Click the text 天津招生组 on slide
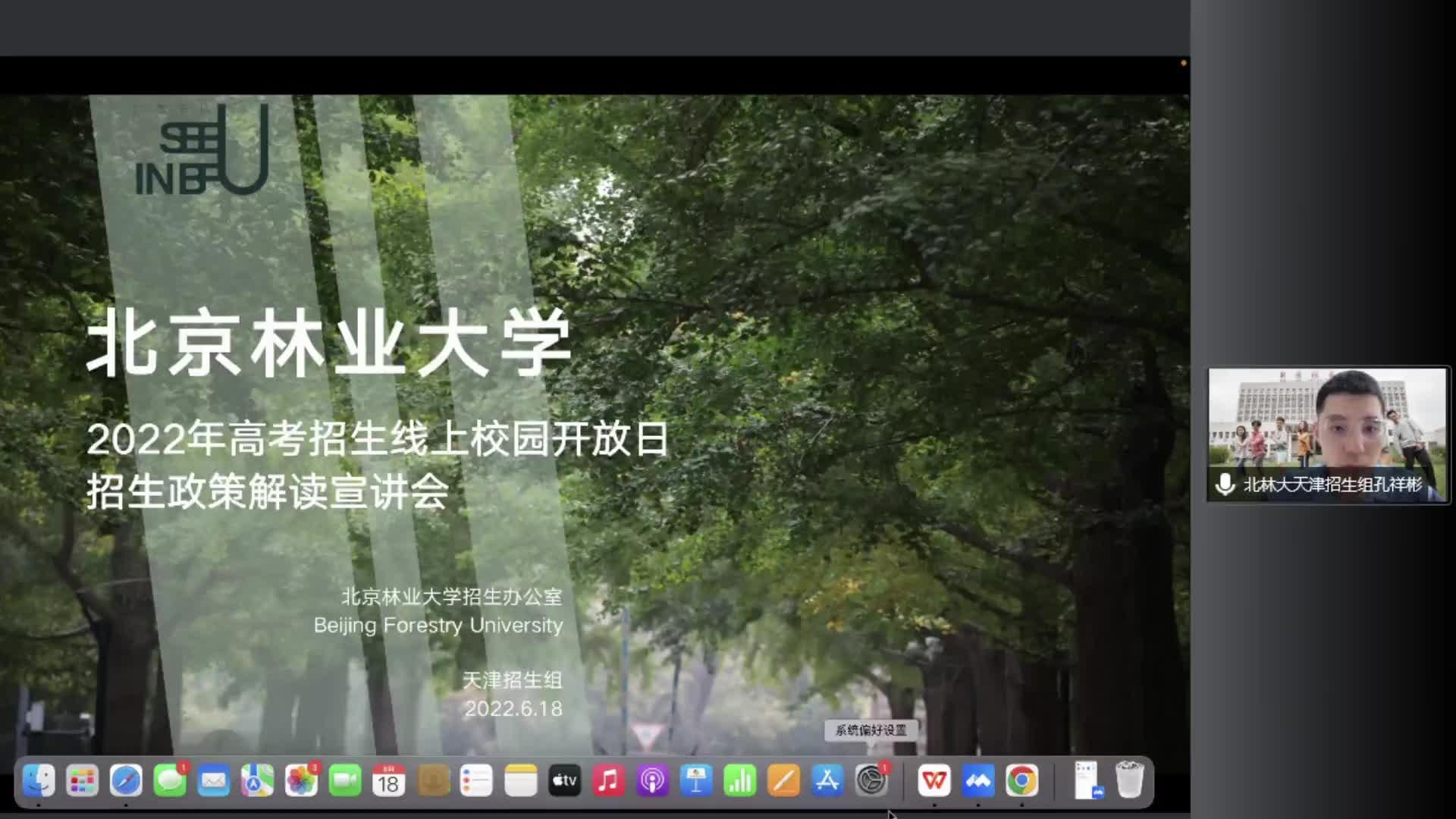Screen dimensions: 1456x819 pyautogui.click(x=513, y=680)
